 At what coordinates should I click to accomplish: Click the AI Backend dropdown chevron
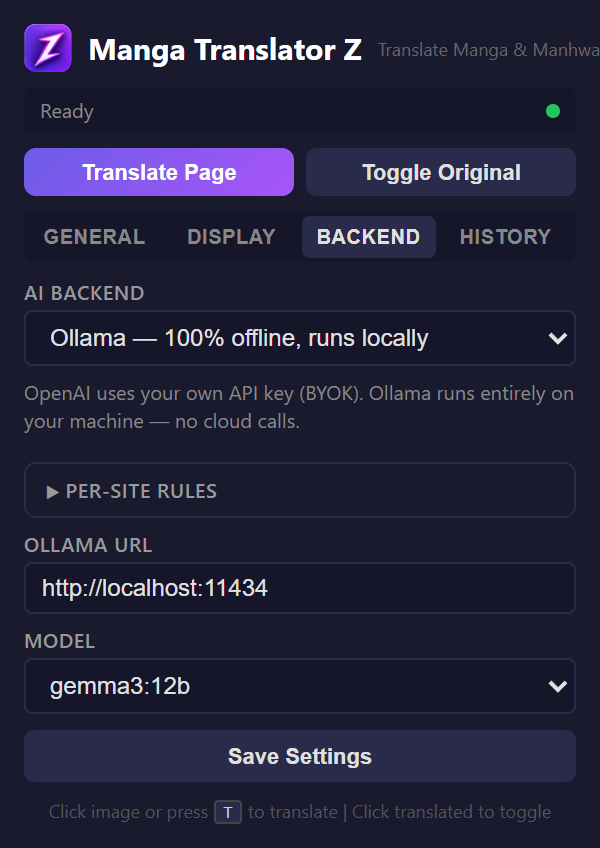(556, 339)
